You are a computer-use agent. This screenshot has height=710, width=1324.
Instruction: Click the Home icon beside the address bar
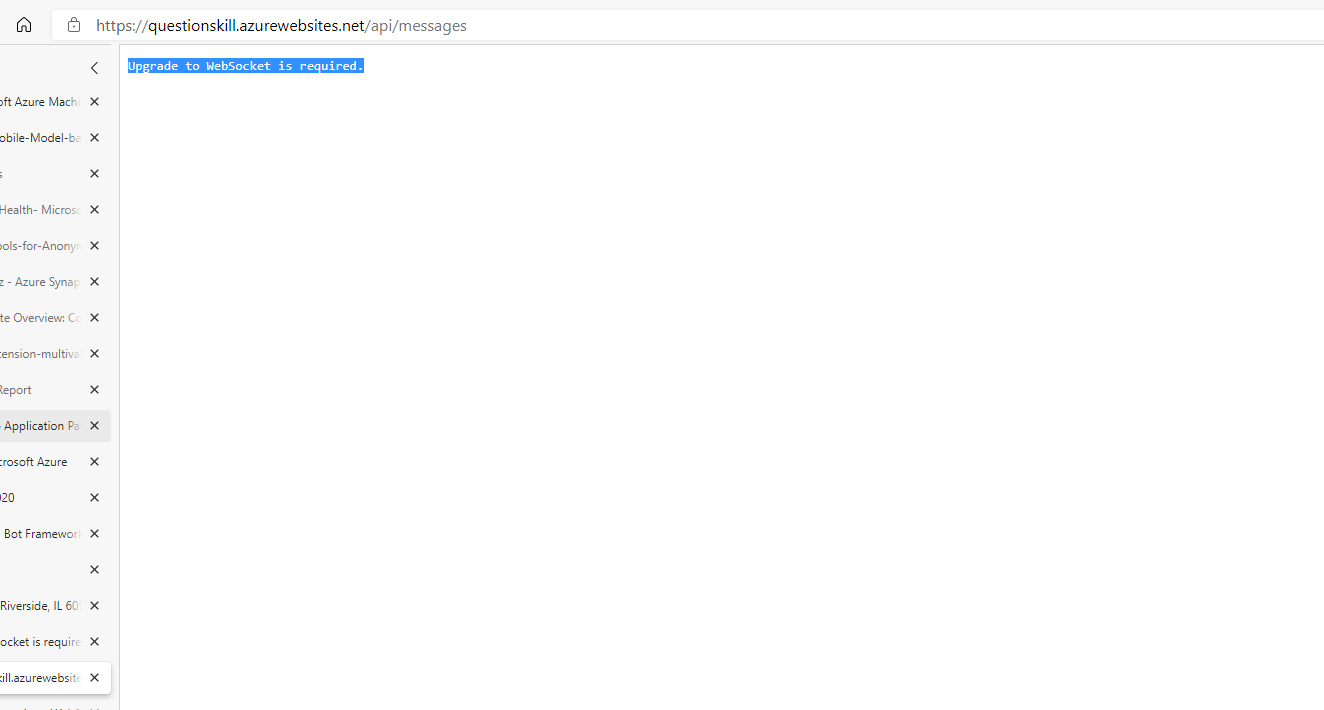click(23, 25)
